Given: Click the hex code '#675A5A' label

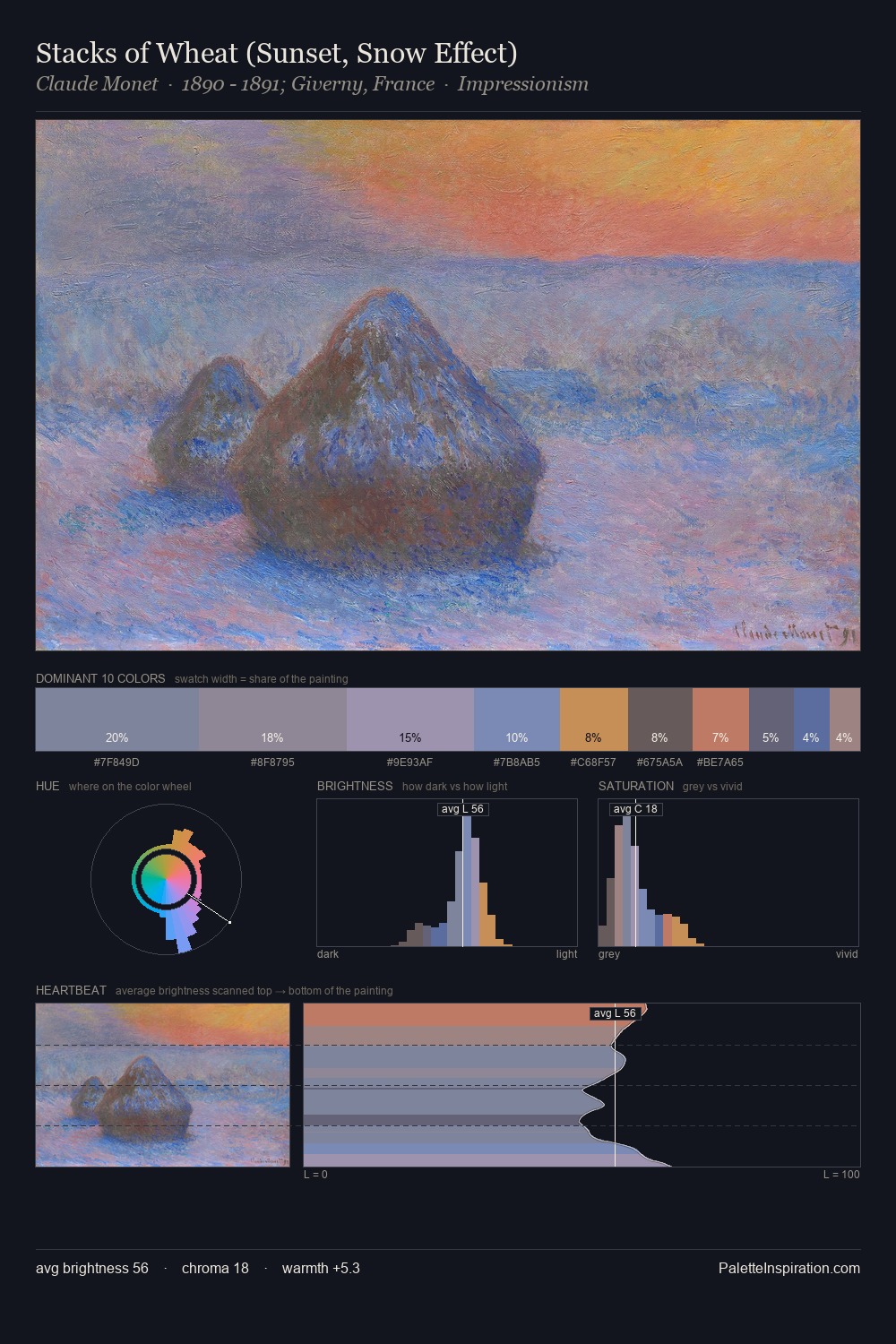Looking at the screenshot, I should coord(659,762).
